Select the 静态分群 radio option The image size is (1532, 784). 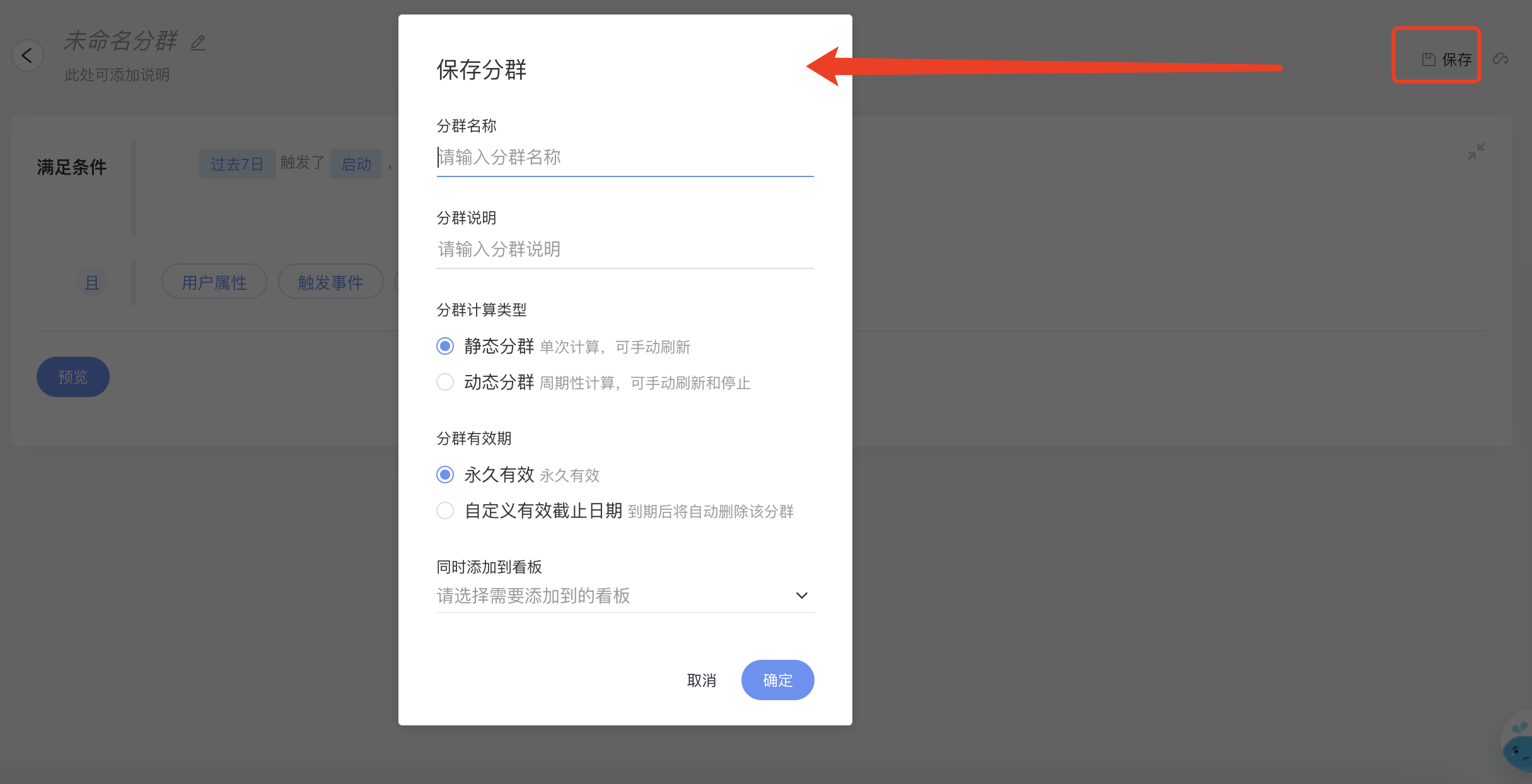click(x=445, y=346)
